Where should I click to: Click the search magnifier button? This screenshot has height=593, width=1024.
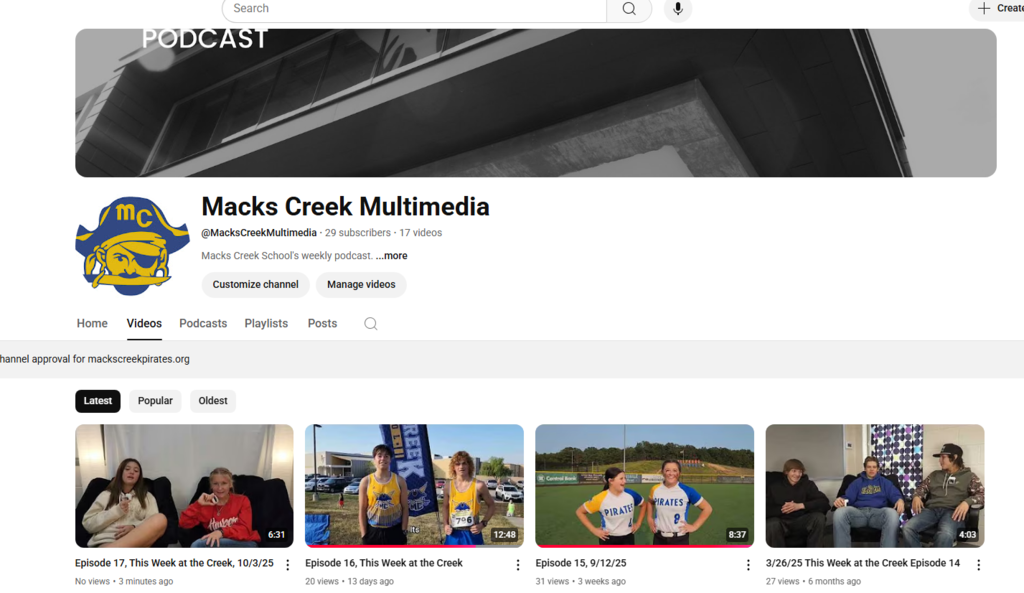629,9
